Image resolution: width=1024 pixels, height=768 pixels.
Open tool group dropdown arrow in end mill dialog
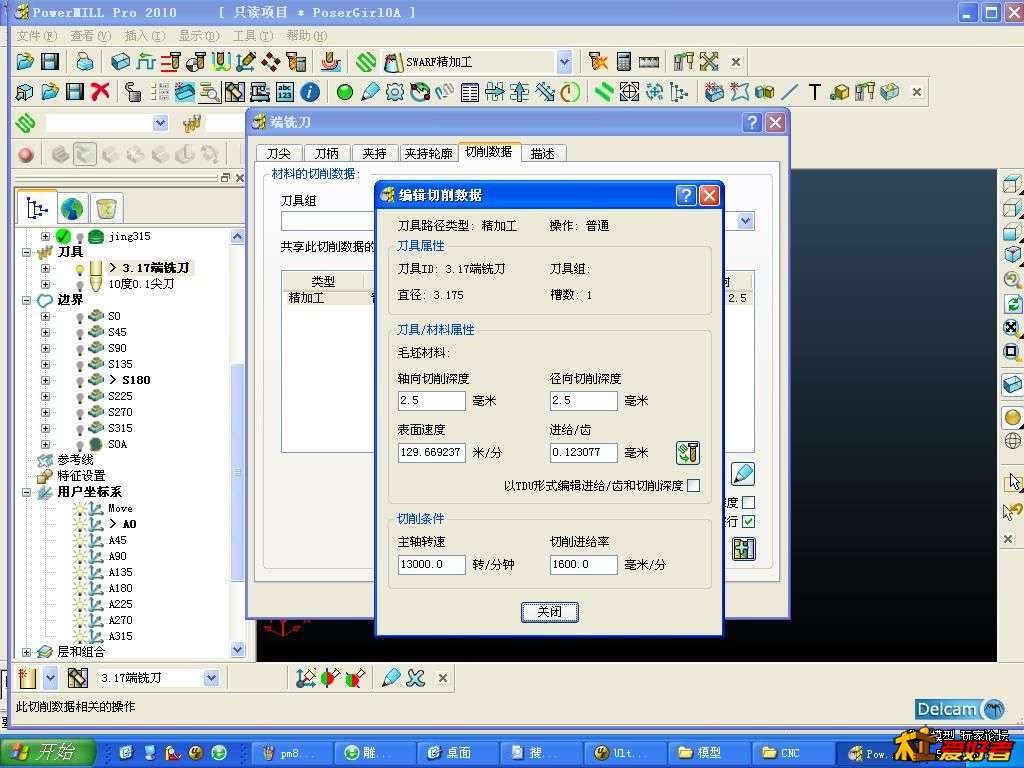tap(746, 221)
